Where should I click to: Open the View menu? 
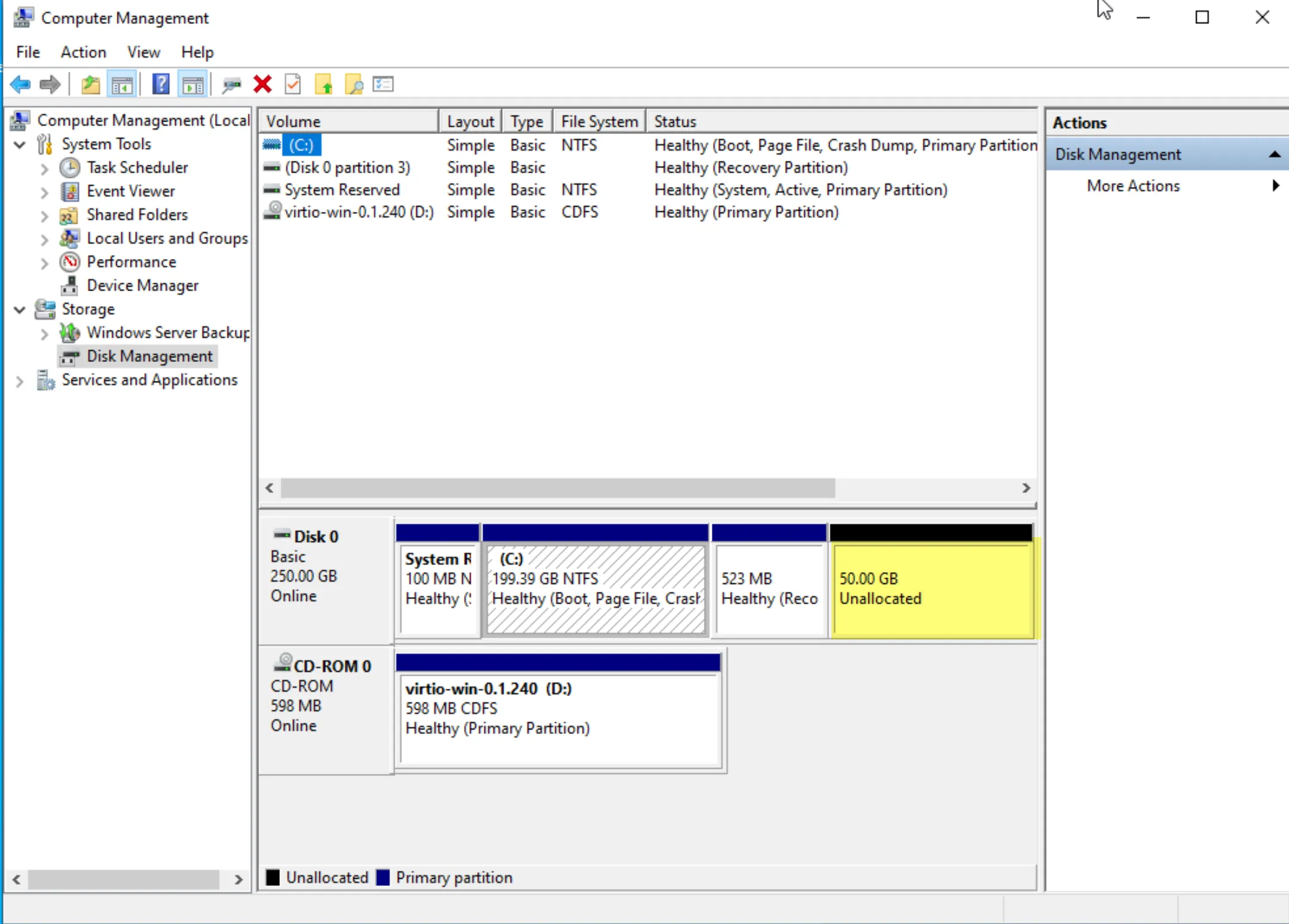tap(143, 52)
